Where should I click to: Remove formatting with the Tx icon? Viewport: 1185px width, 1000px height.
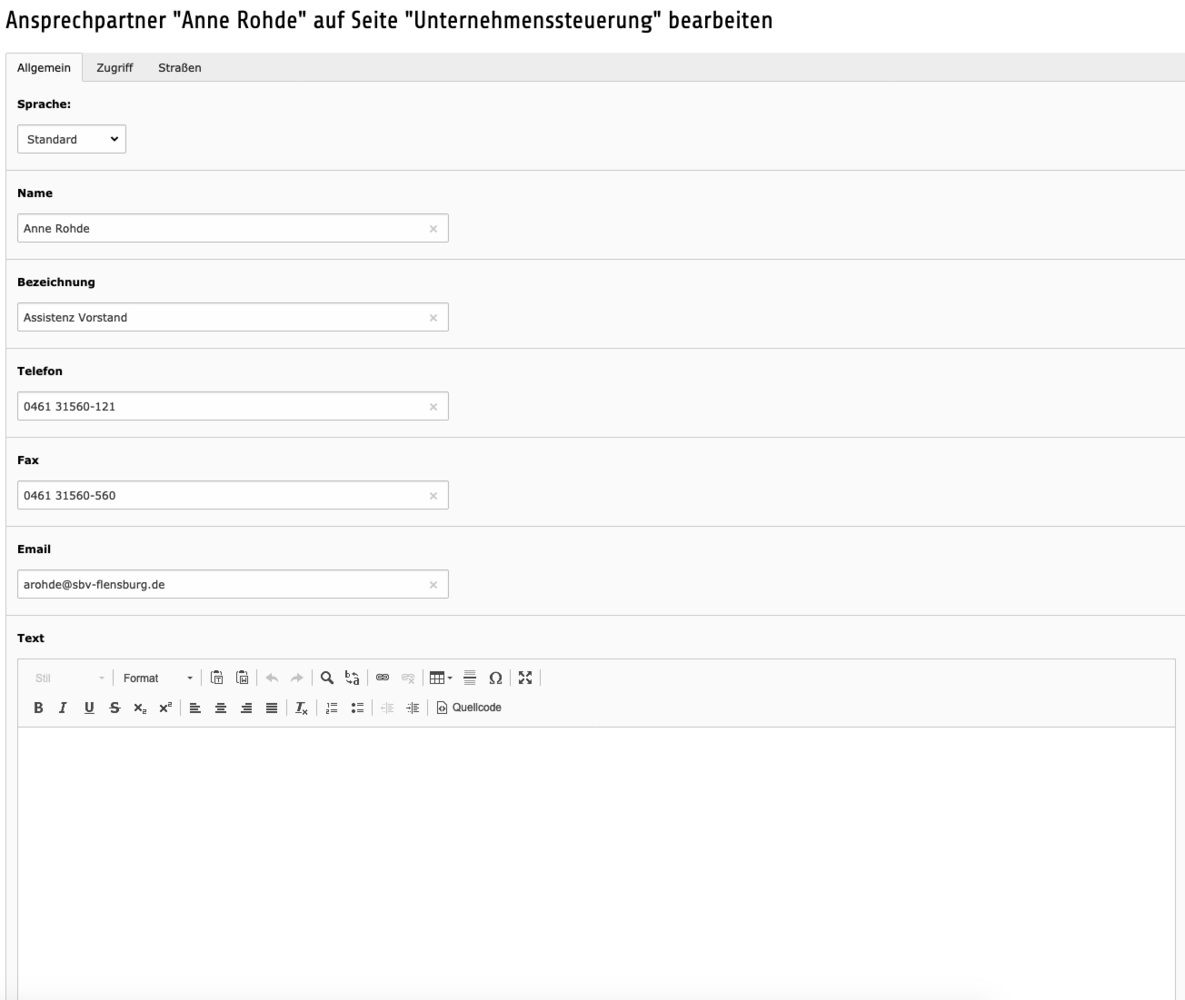(301, 708)
